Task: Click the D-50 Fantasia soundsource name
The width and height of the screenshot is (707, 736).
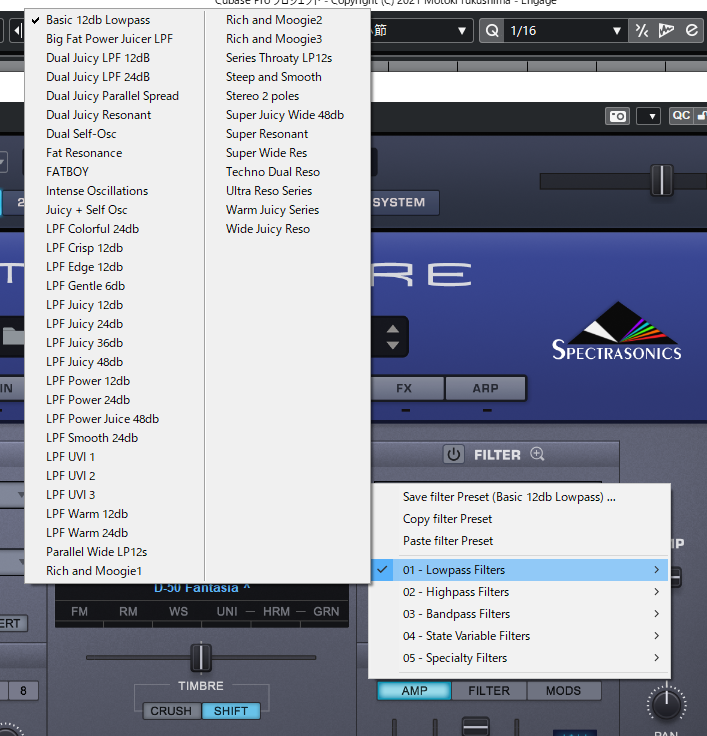Action: coord(202,588)
